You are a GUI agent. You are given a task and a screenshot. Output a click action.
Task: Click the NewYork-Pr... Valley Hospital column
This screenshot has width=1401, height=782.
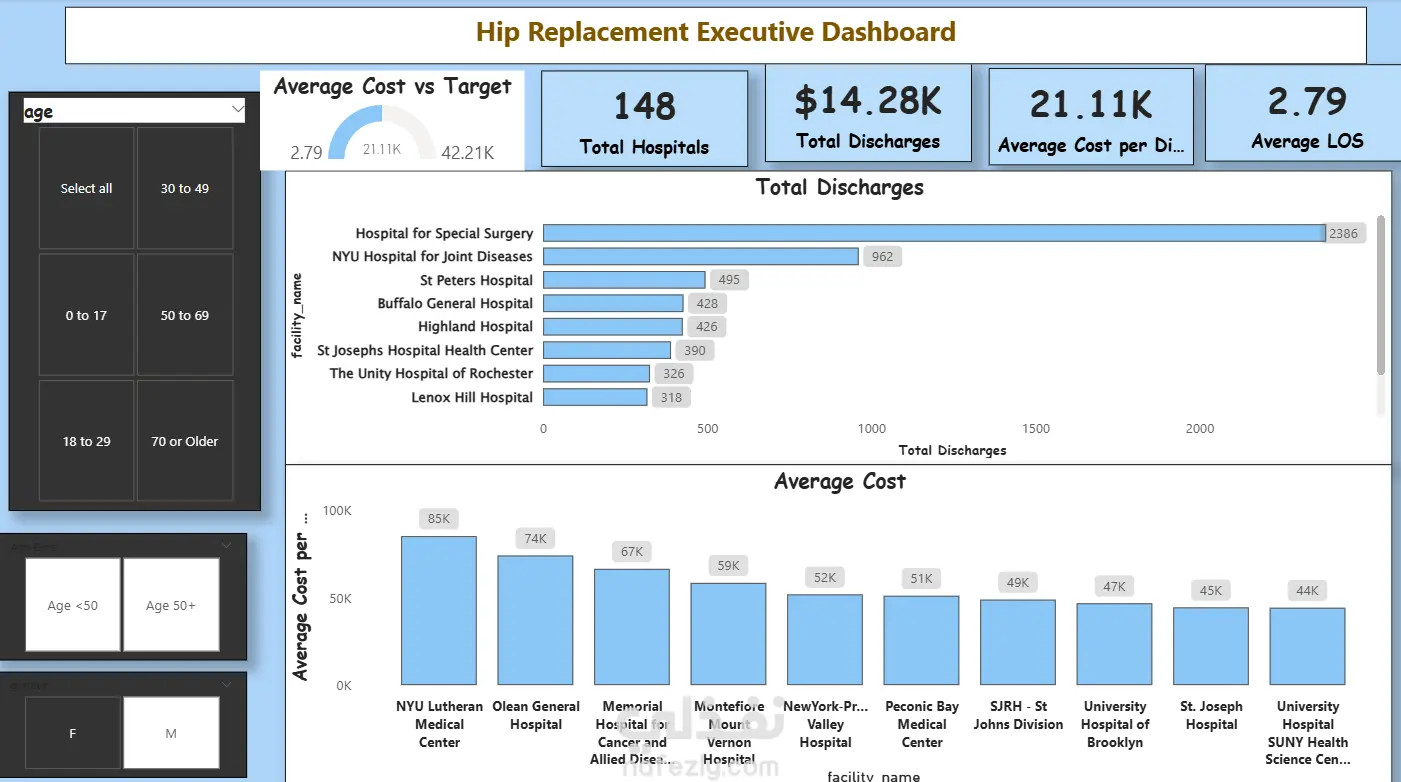pyautogui.click(x=825, y=640)
